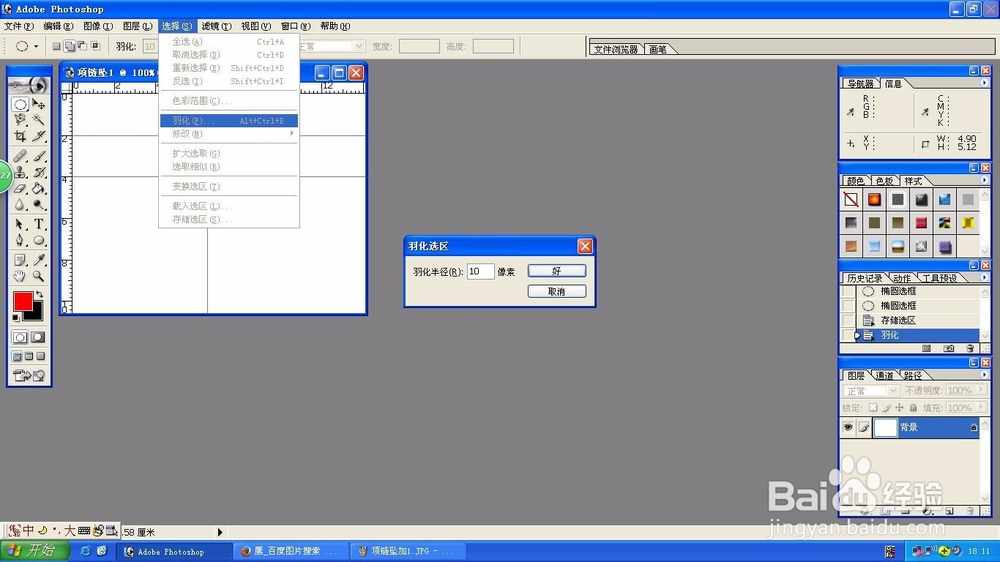Open the Info panel options menu arrow

(984, 83)
